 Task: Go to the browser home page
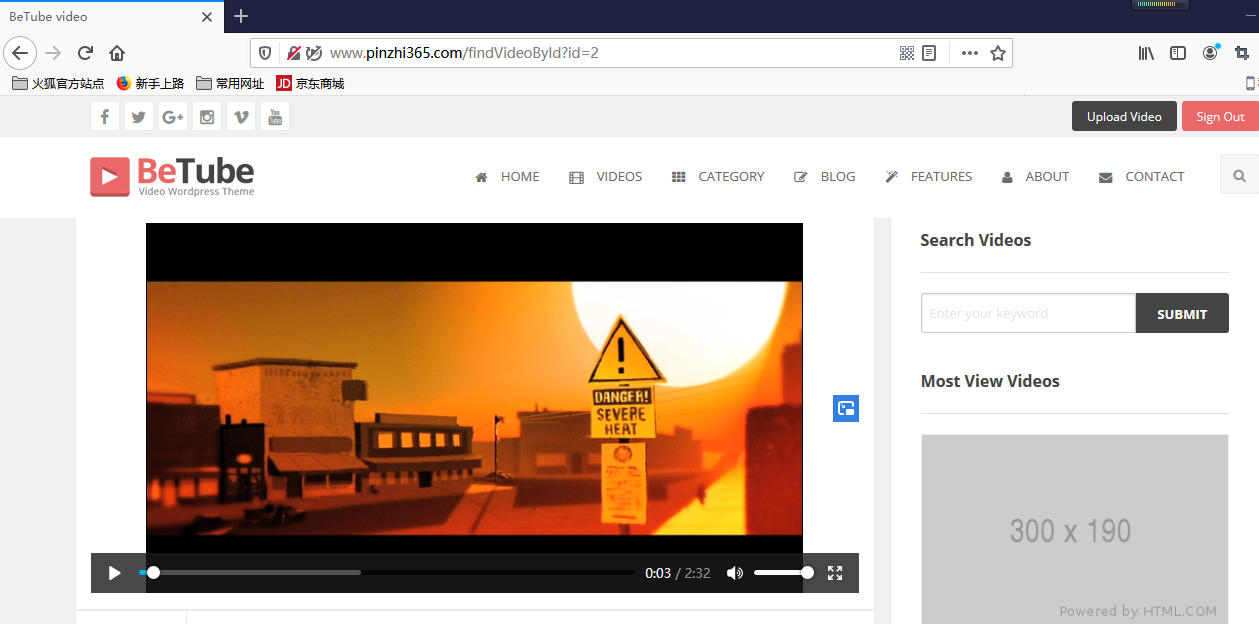click(117, 53)
